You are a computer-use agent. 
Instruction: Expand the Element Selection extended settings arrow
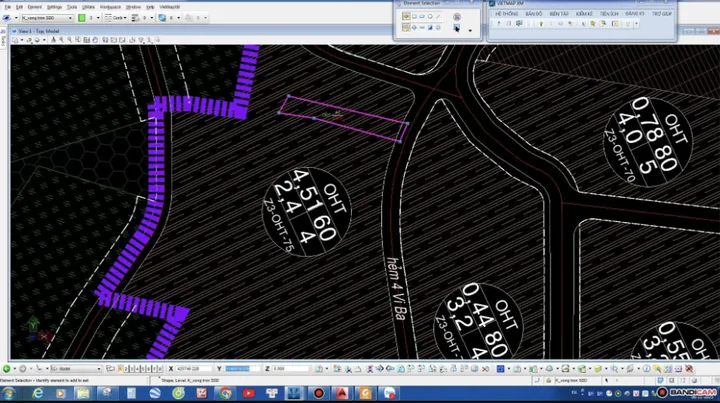(470, 30)
